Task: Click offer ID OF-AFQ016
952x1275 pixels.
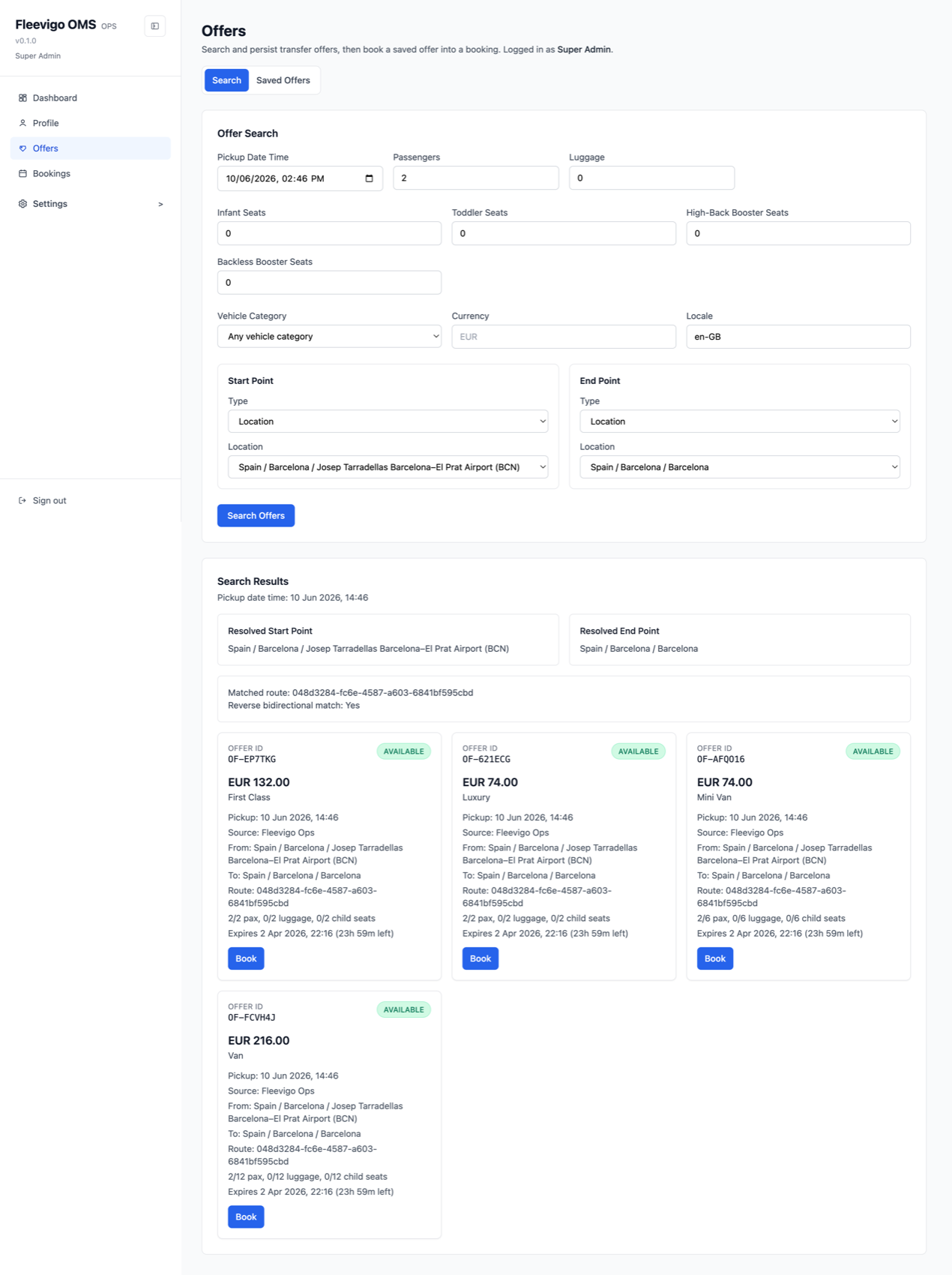Action: click(x=720, y=759)
